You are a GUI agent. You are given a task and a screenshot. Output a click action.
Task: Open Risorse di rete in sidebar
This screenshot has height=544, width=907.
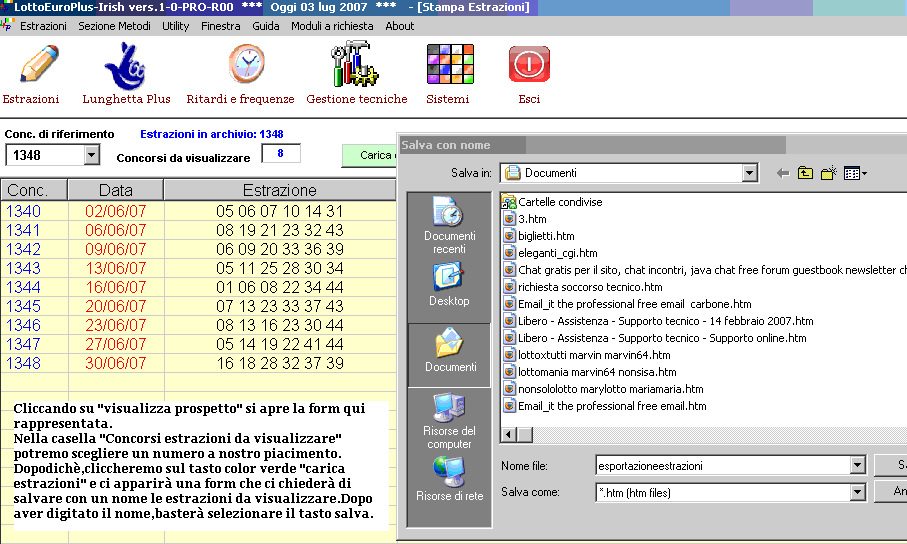[449, 479]
